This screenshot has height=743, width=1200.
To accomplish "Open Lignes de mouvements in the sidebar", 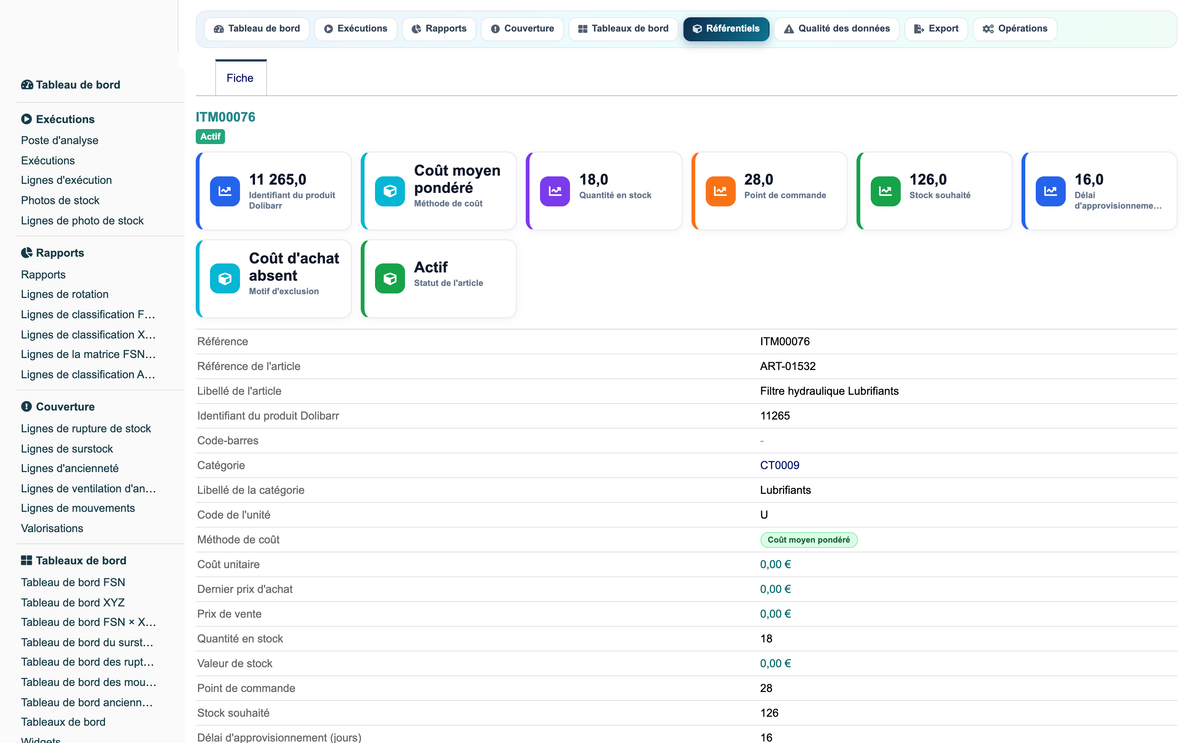I will [78, 509].
